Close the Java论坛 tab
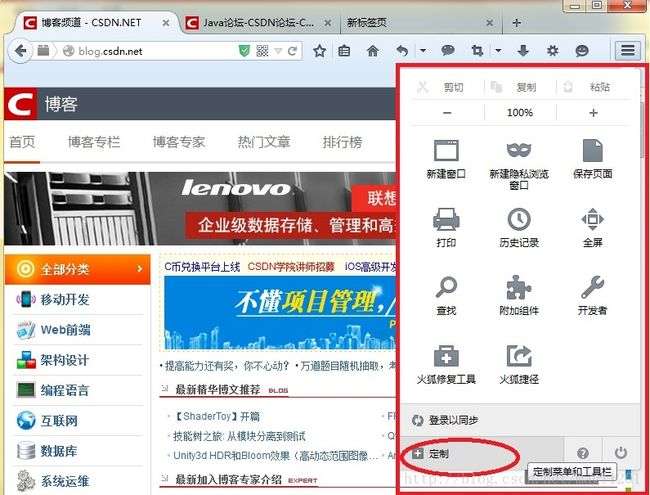 [x=327, y=23]
